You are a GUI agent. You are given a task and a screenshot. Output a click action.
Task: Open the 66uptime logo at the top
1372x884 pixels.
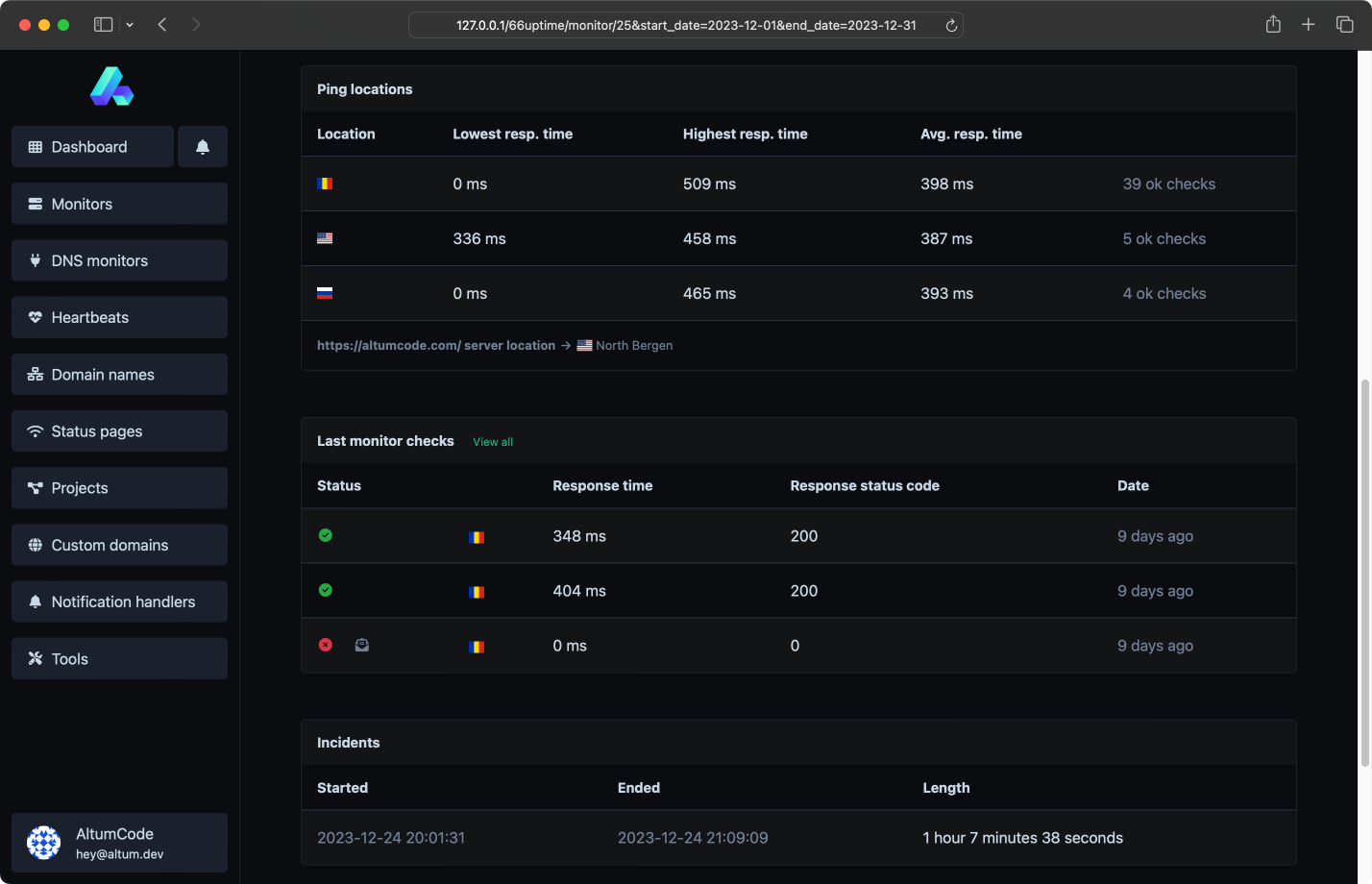click(112, 86)
